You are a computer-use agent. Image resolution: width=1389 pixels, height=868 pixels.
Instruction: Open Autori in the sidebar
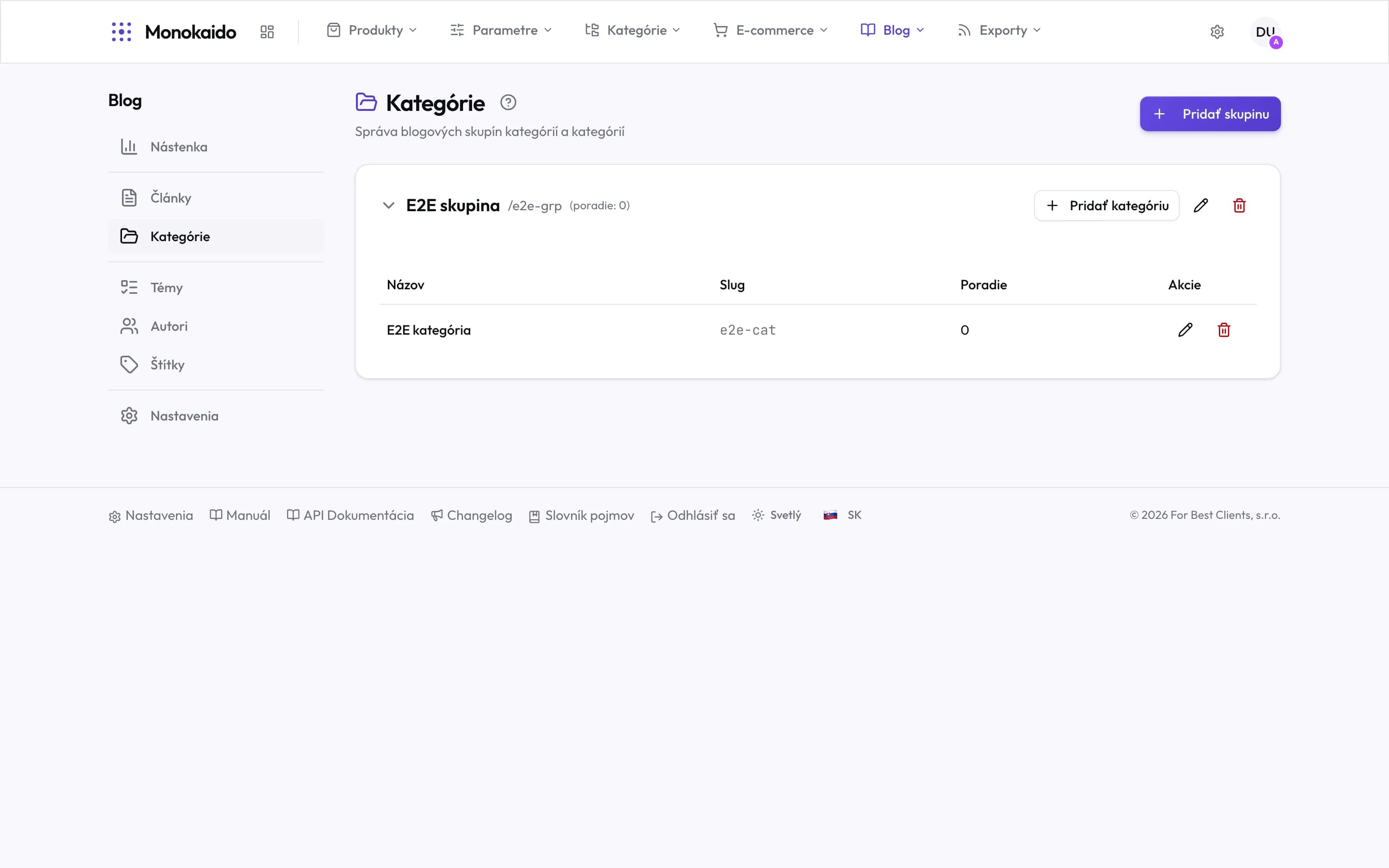pyautogui.click(x=216, y=326)
